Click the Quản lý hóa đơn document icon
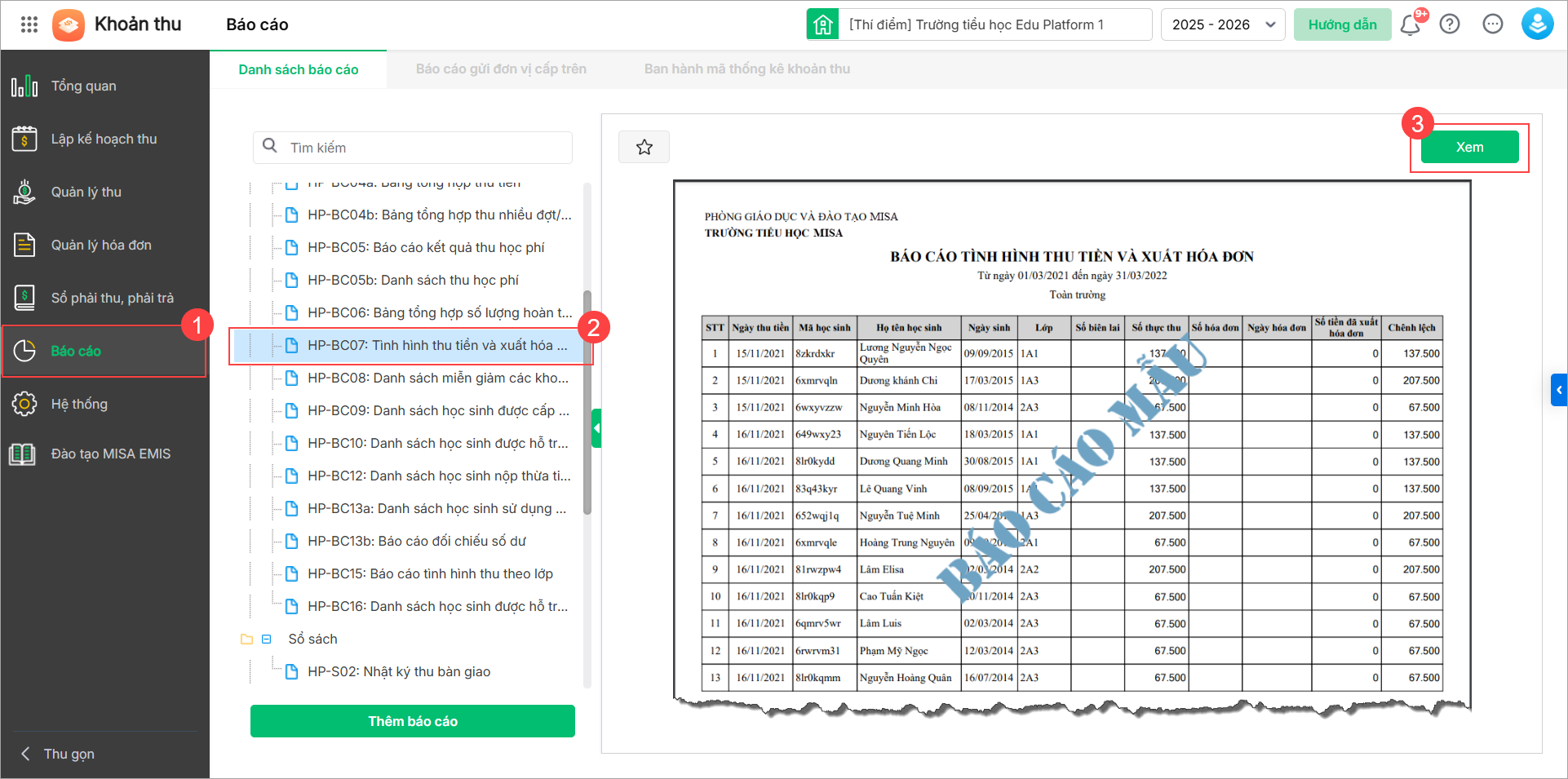1568x779 pixels. tap(24, 245)
